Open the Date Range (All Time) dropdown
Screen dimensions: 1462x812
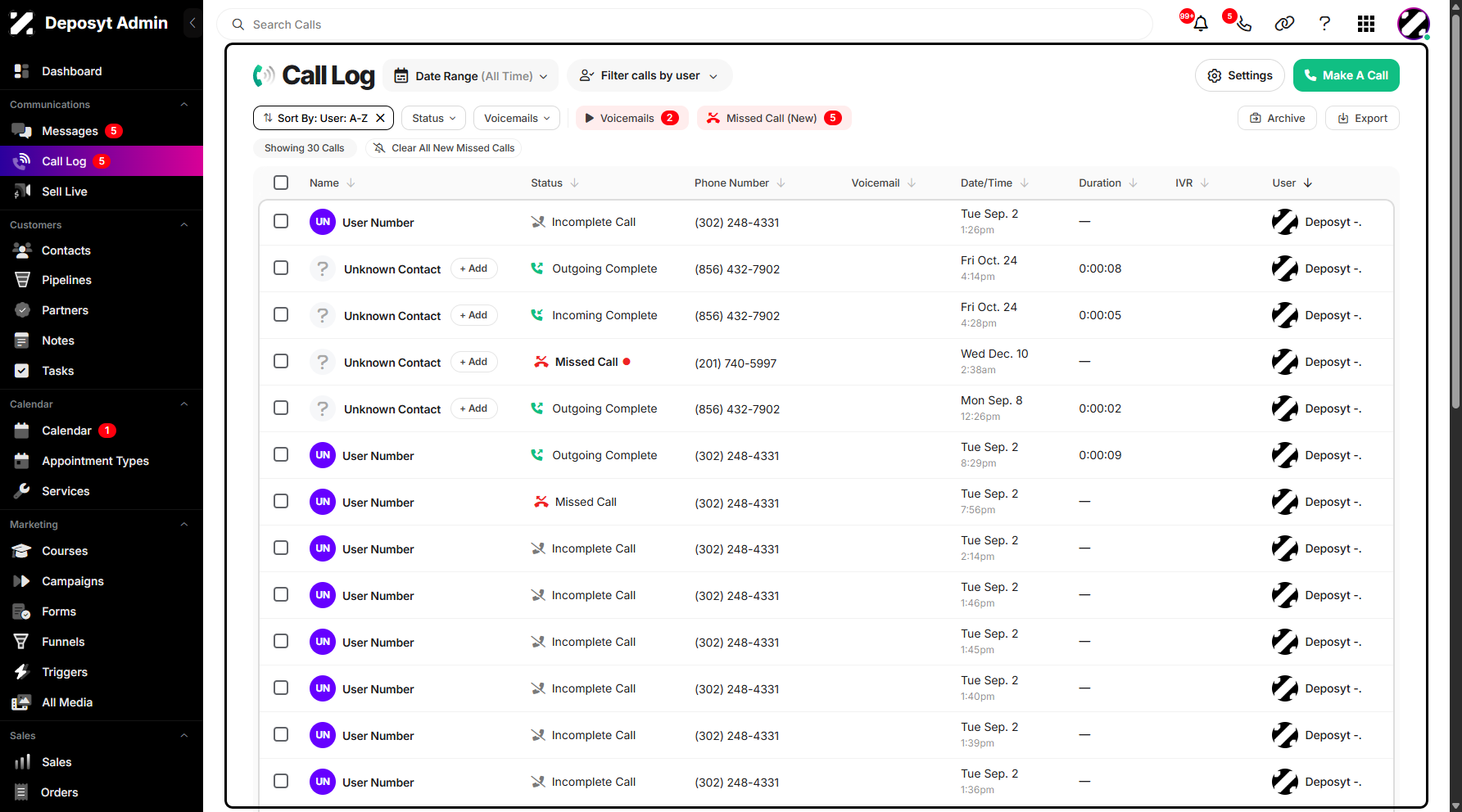pos(471,76)
